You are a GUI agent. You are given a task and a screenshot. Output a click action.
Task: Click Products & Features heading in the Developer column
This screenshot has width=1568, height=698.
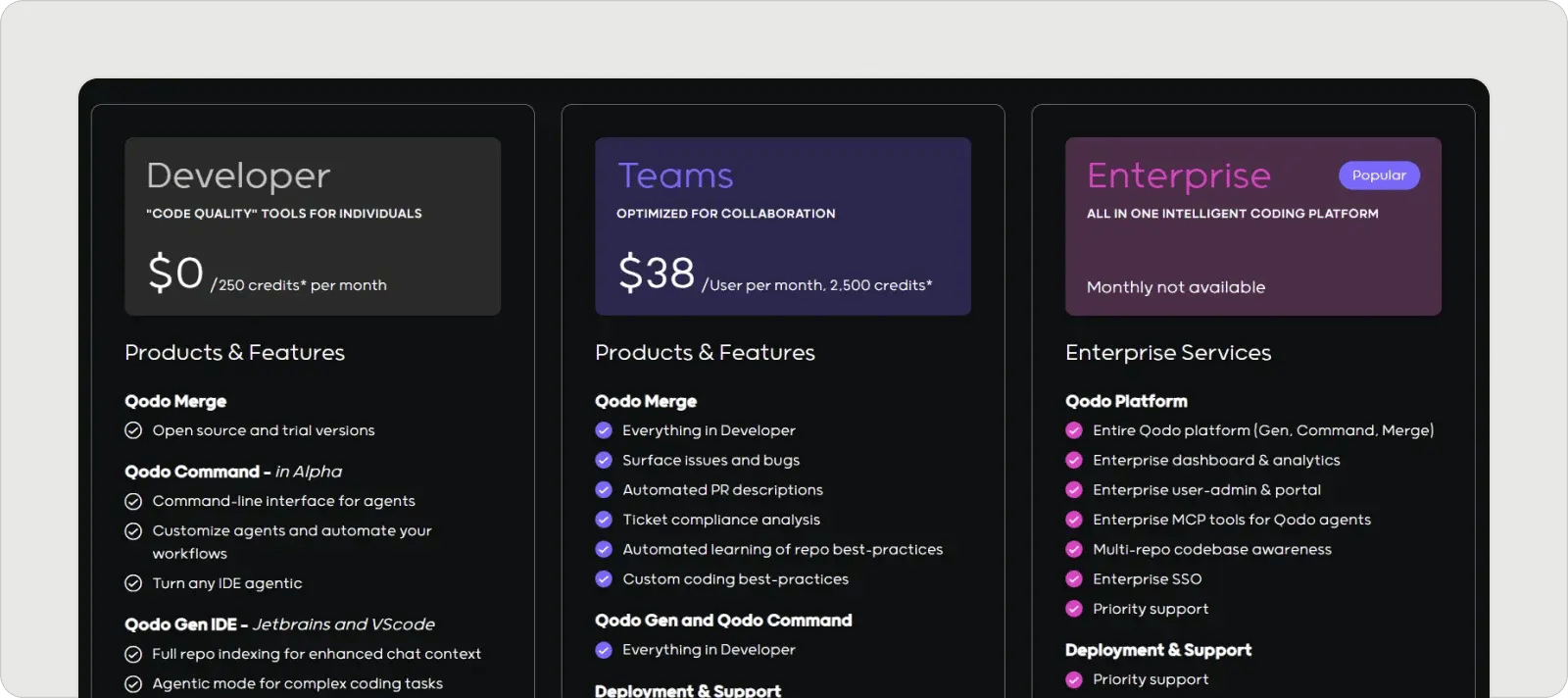pos(234,353)
